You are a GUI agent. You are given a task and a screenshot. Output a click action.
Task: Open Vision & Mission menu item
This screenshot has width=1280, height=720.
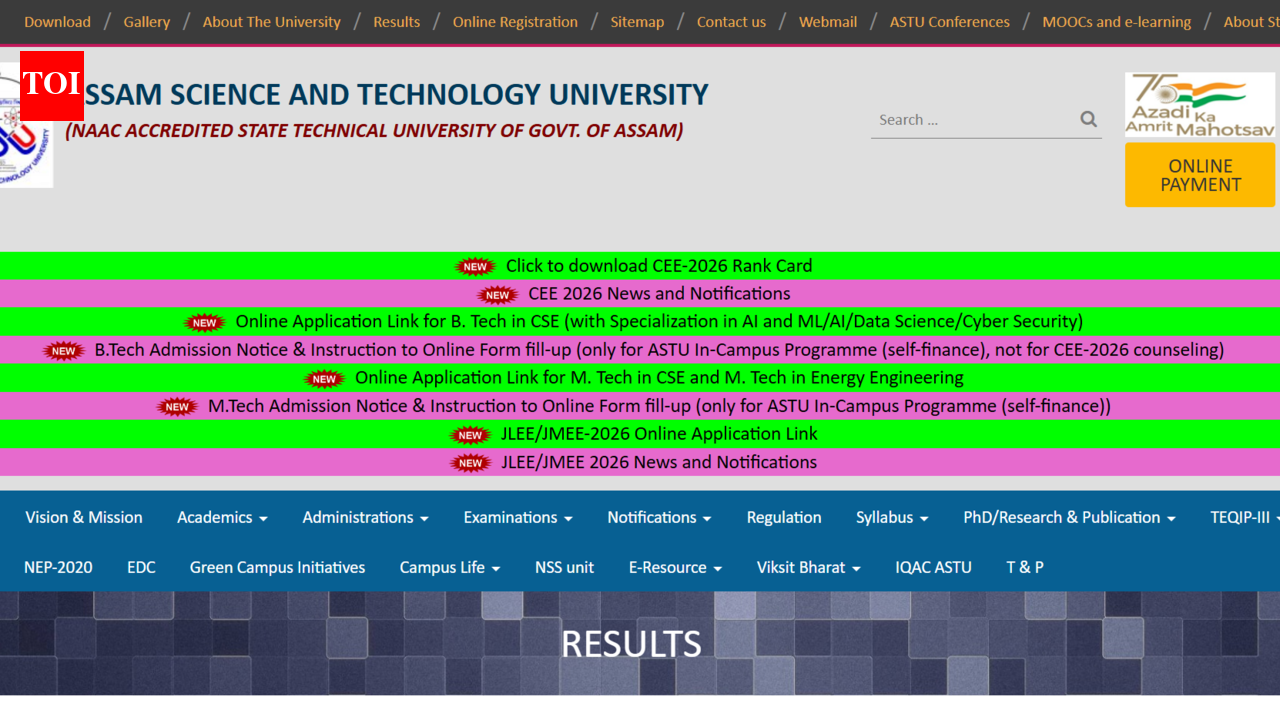coord(84,517)
